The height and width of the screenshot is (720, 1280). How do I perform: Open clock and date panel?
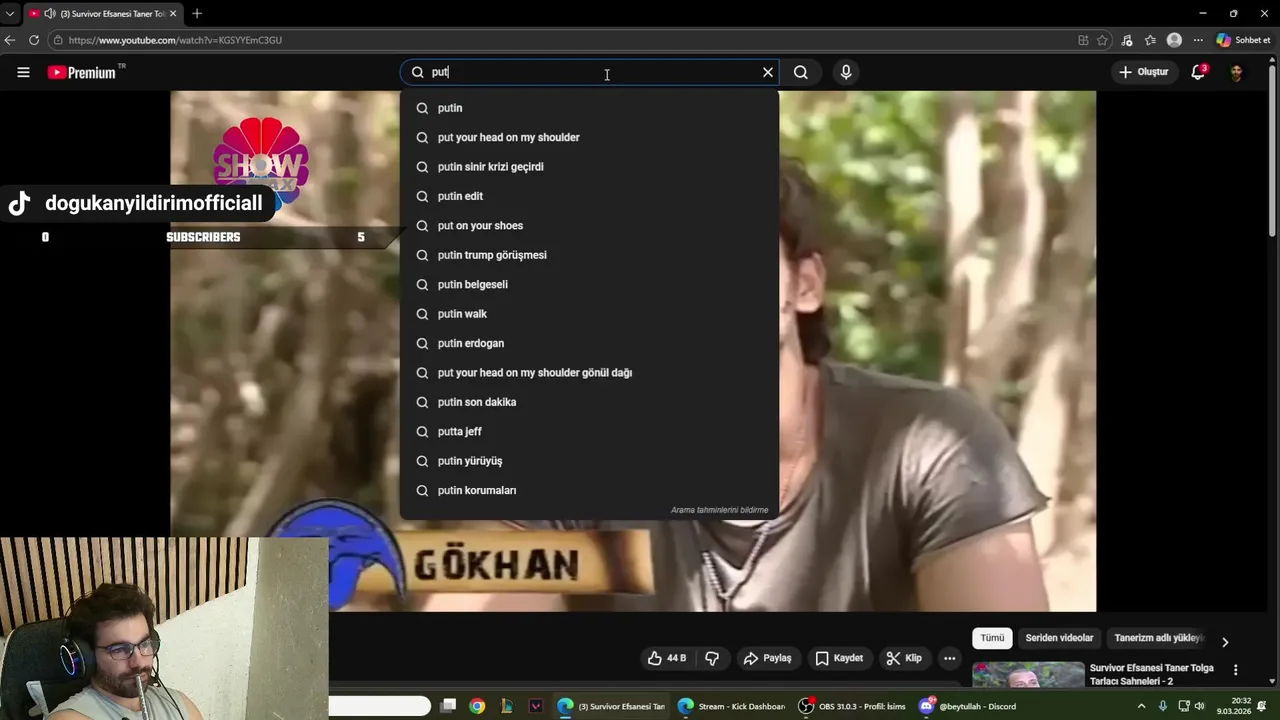1234,706
